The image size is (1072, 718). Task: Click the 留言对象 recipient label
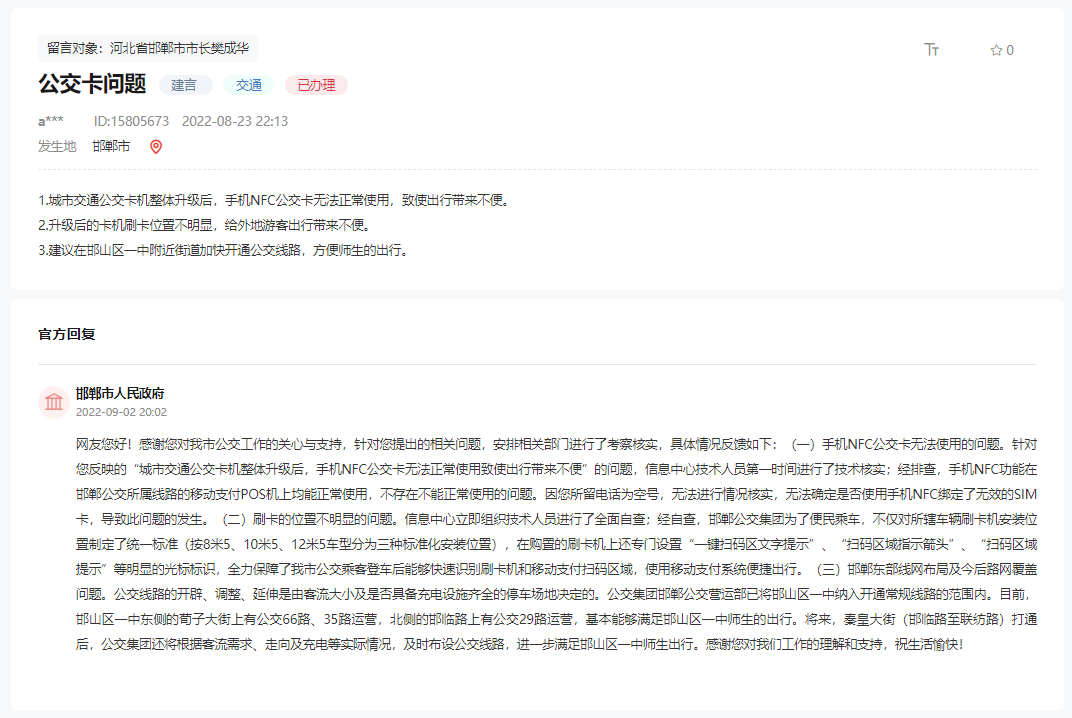click(148, 48)
